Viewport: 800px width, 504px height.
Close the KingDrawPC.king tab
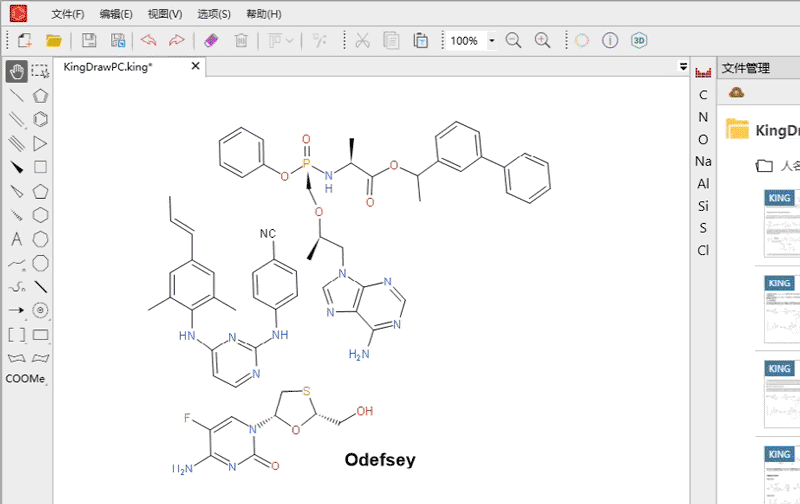click(195, 66)
